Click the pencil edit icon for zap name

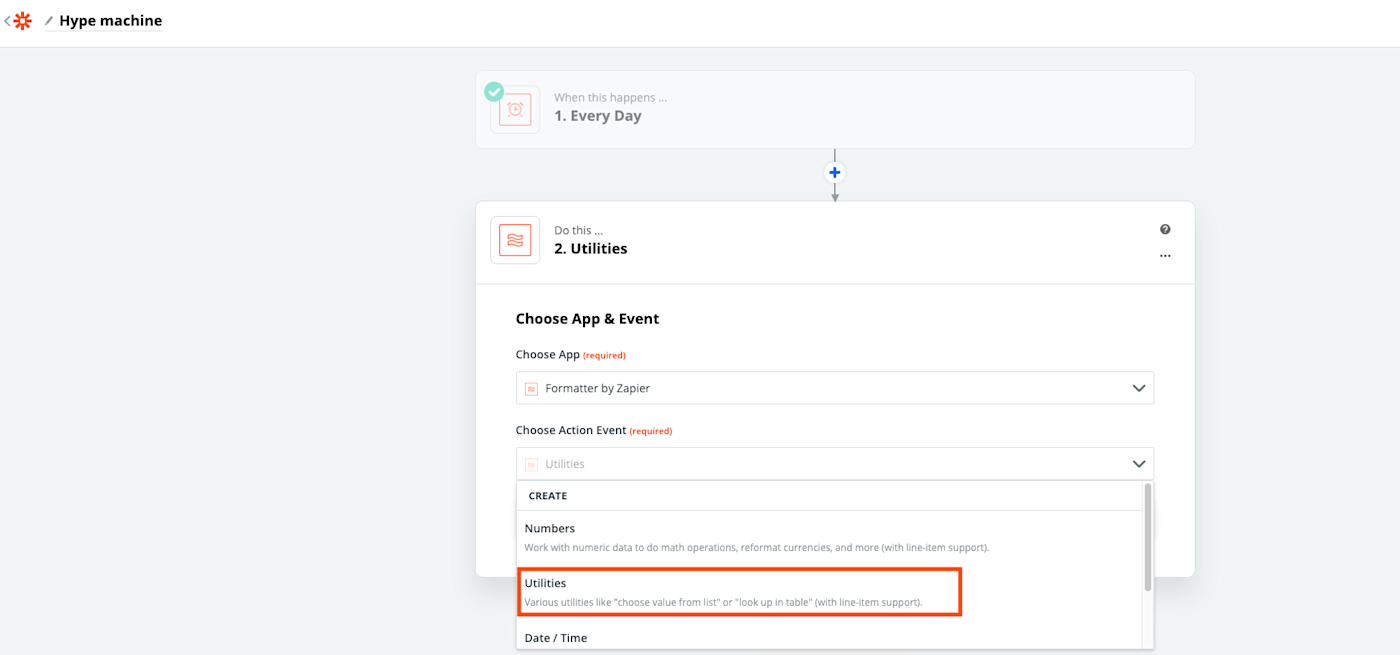point(49,21)
